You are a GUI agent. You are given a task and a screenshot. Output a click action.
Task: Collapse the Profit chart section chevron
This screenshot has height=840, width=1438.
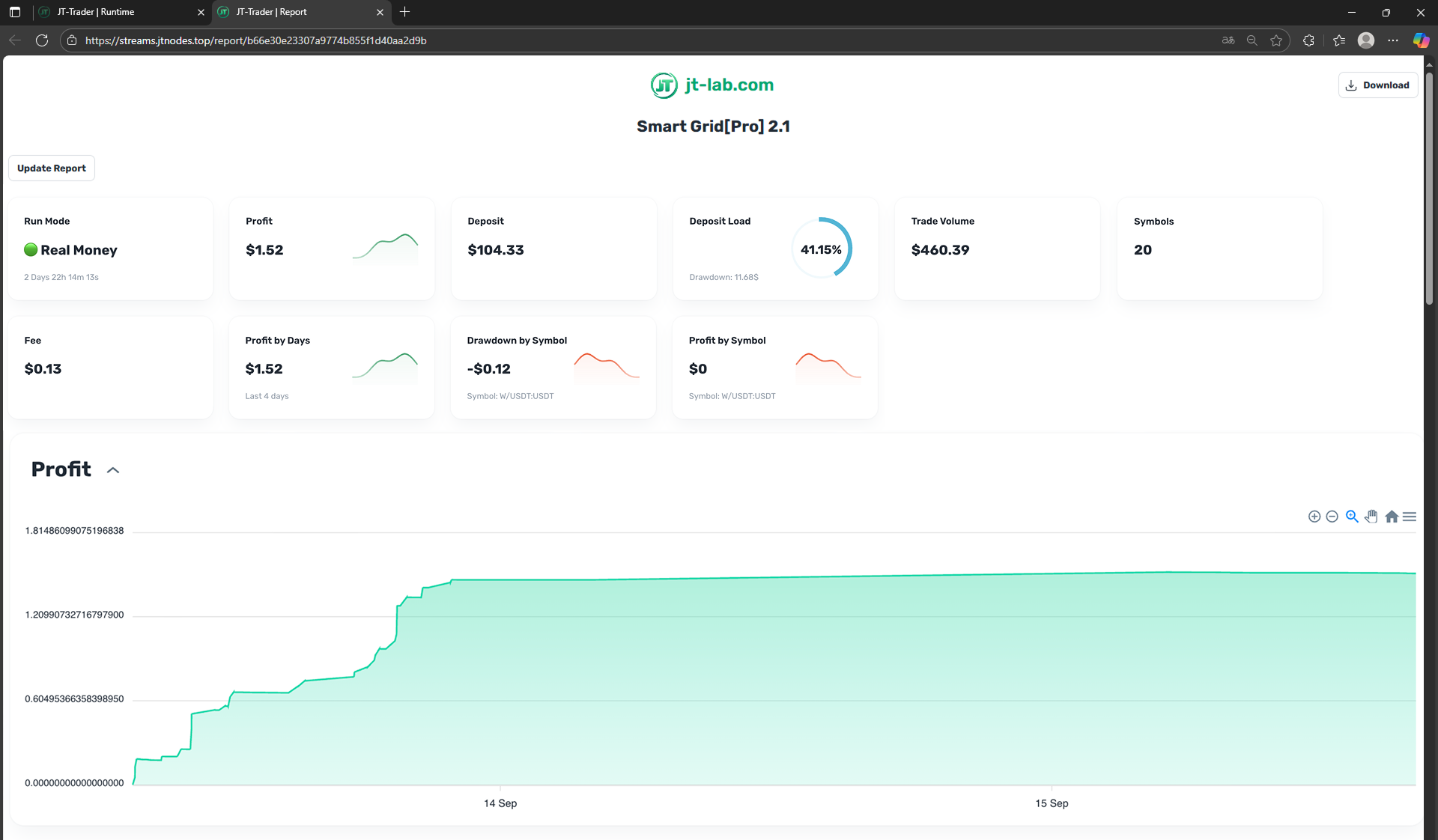tap(113, 470)
